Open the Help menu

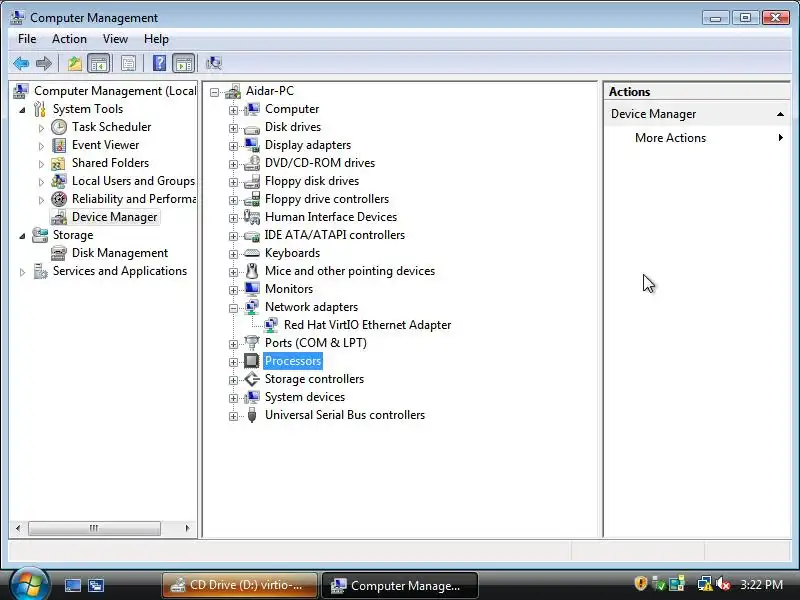(x=156, y=39)
